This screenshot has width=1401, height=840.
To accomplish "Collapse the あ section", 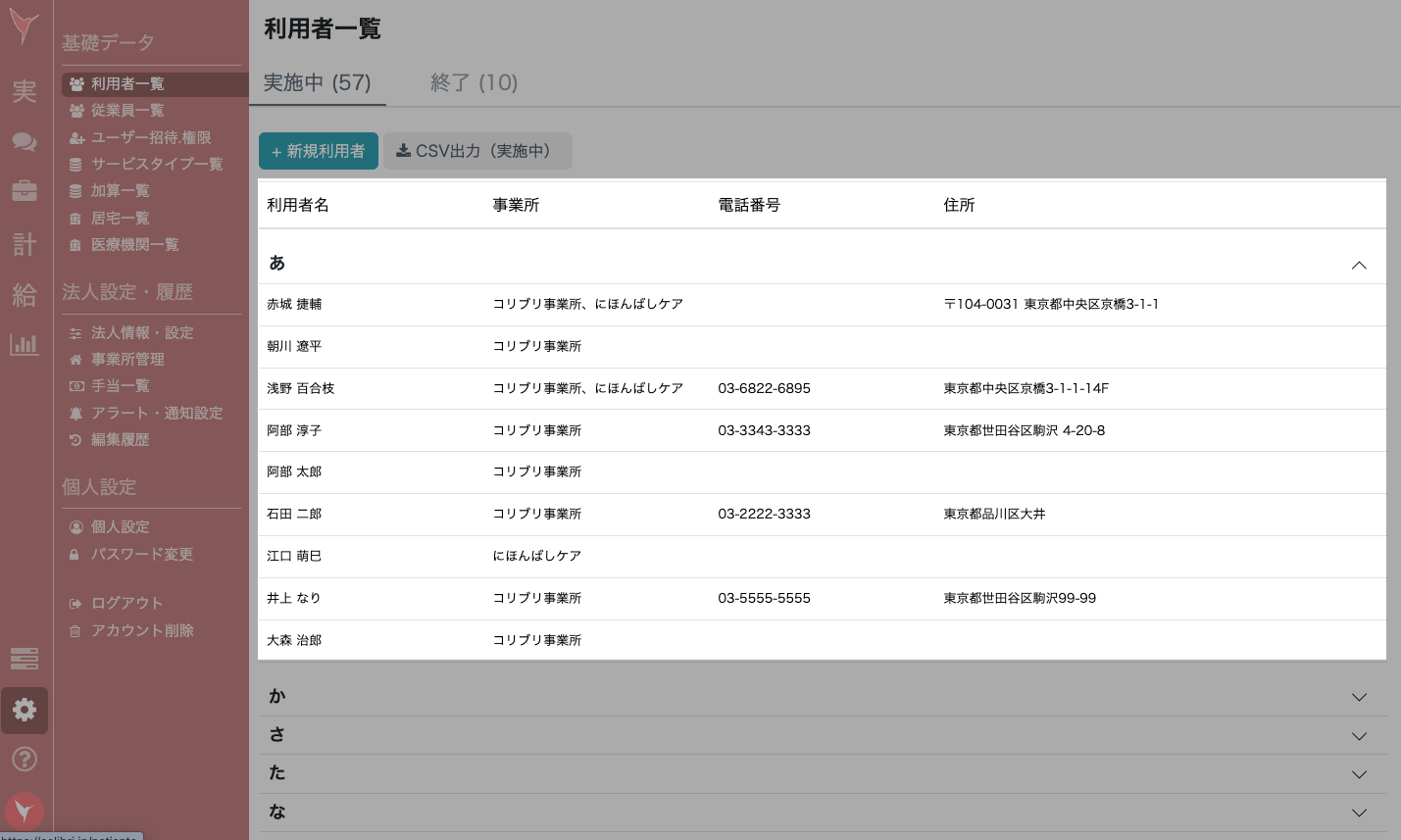I will [1359, 264].
